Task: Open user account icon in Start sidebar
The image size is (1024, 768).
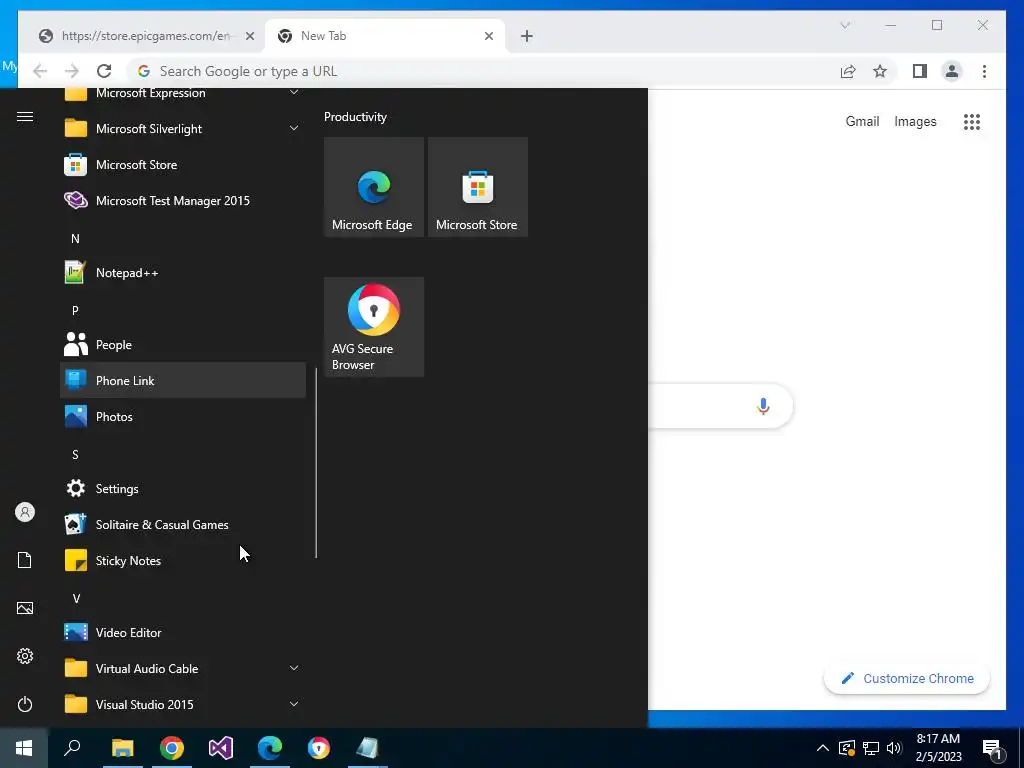Action: coord(25,512)
